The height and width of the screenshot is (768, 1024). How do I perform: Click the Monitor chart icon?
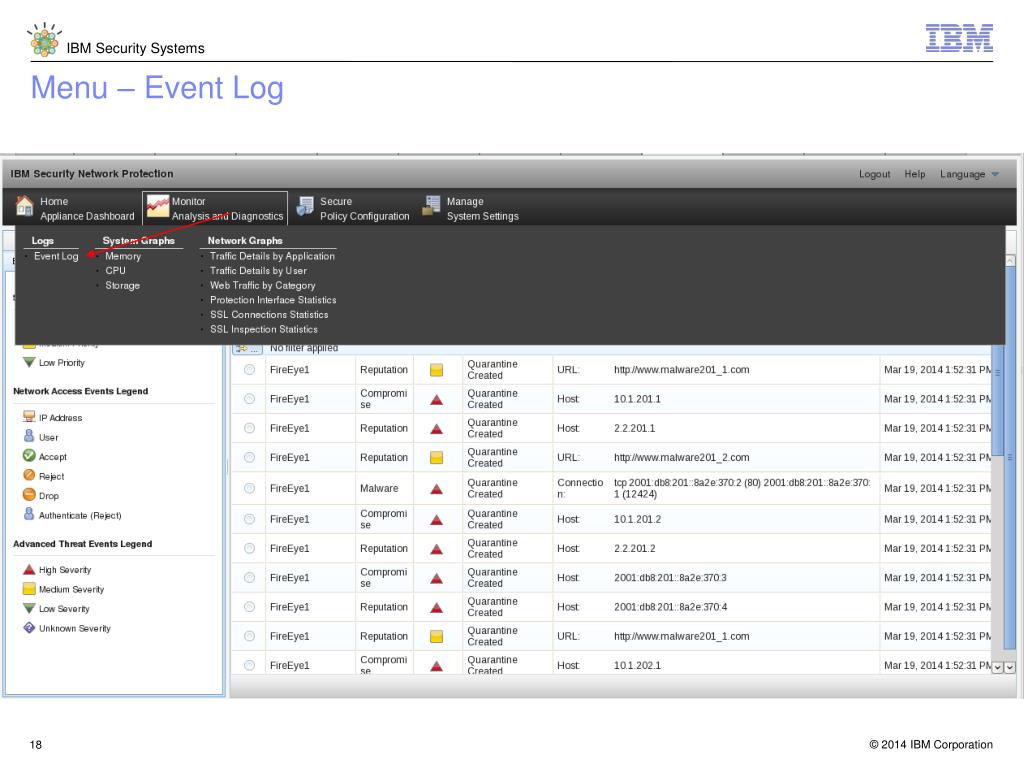(157, 206)
